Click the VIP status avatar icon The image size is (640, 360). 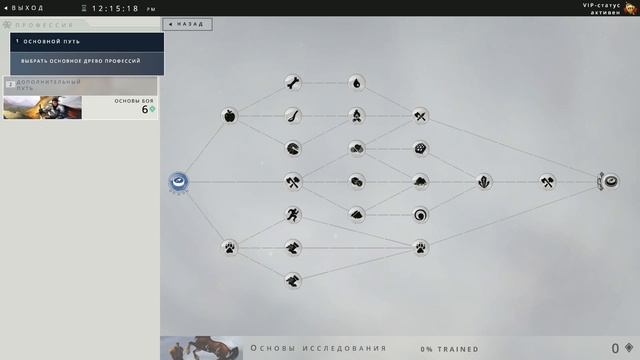pos(631,8)
